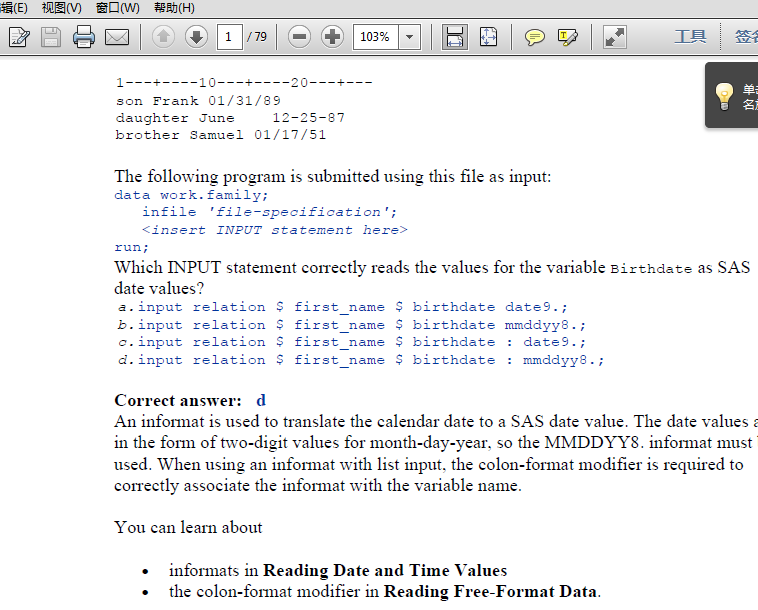This screenshot has width=758, height=610.
Task: Switch to read mode expand icon
Action: click(x=615, y=37)
